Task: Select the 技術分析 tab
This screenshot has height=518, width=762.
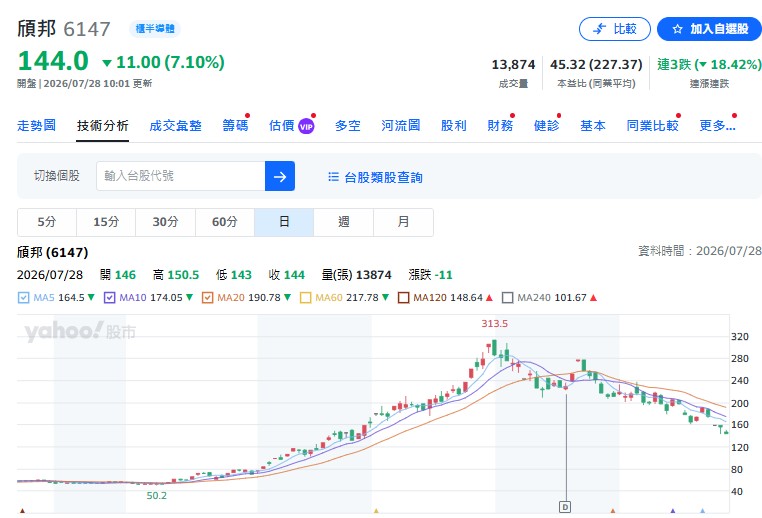Action: tap(103, 126)
